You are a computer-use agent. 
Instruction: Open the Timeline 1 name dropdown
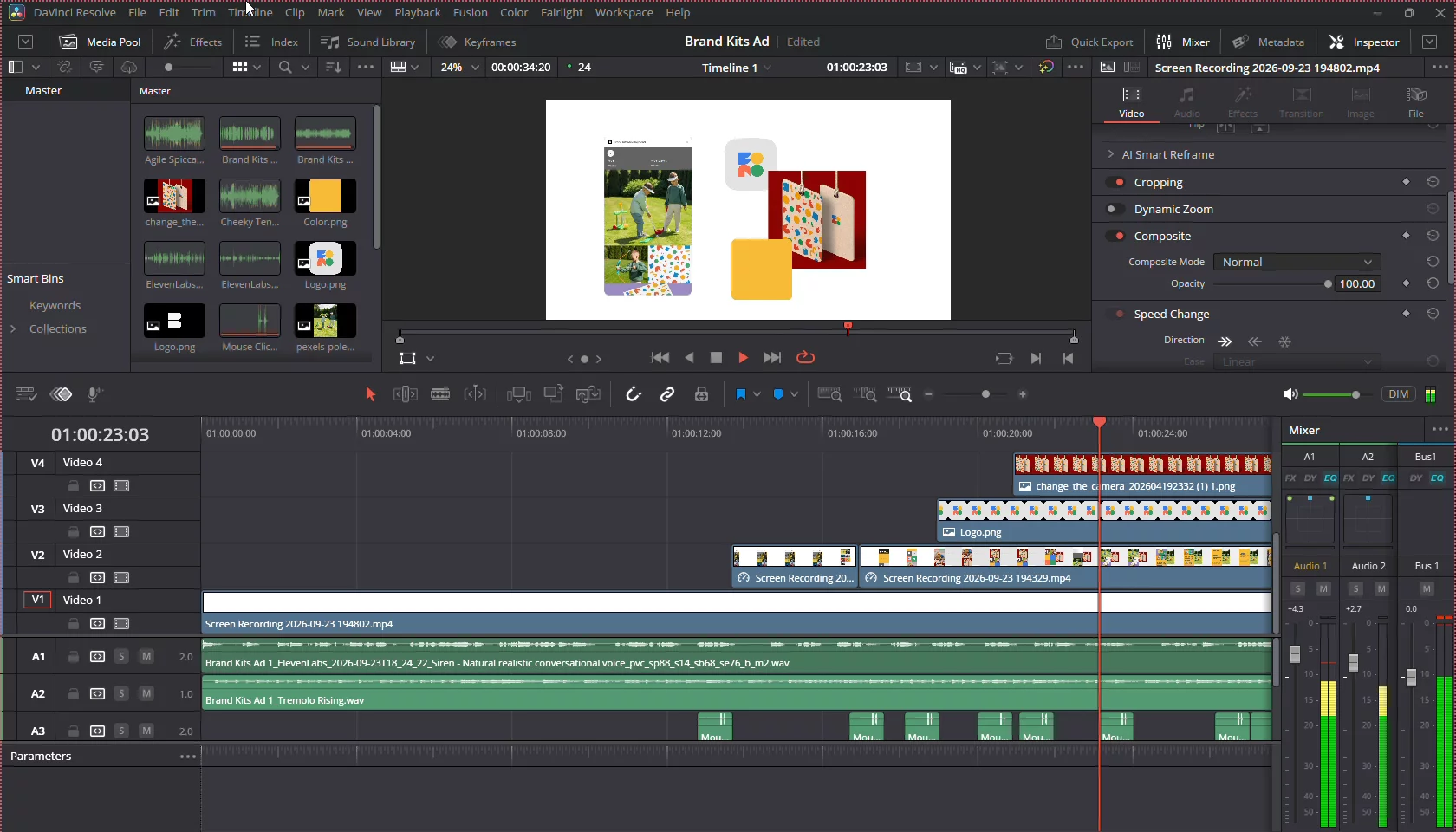737,68
